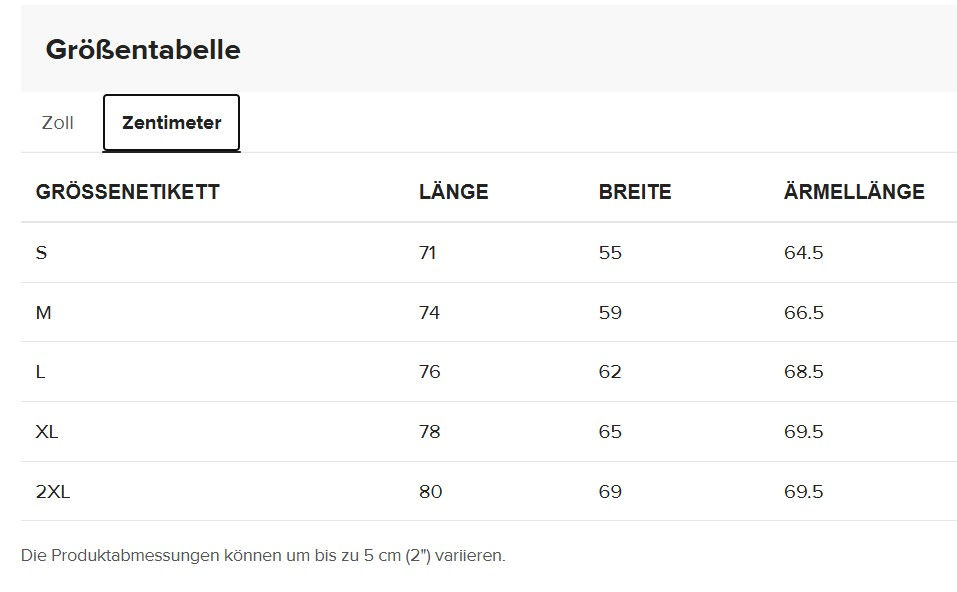Click the length value 71
This screenshot has height=592, width=957.
click(x=428, y=253)
